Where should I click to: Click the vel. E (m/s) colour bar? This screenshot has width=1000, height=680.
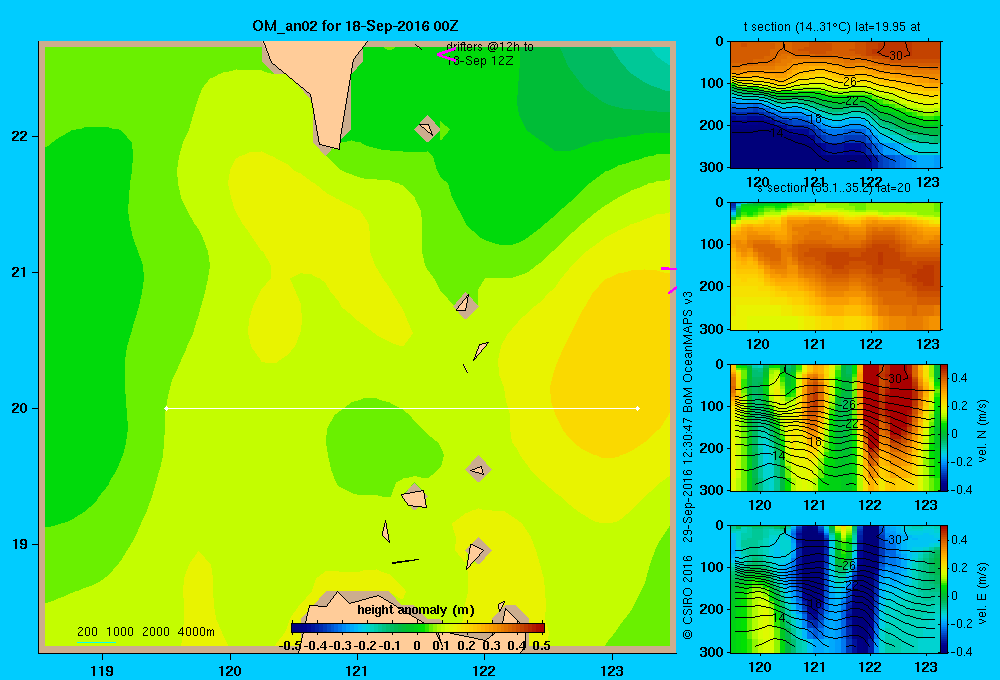click(x=944, y=589)
